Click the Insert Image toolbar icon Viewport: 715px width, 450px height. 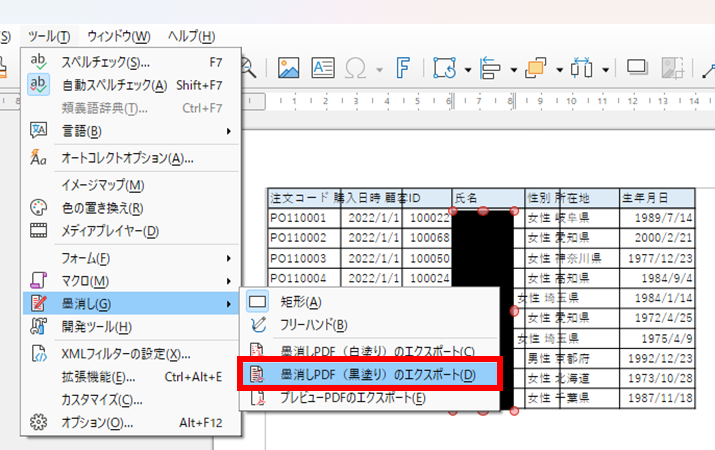[x=289, y=69]
